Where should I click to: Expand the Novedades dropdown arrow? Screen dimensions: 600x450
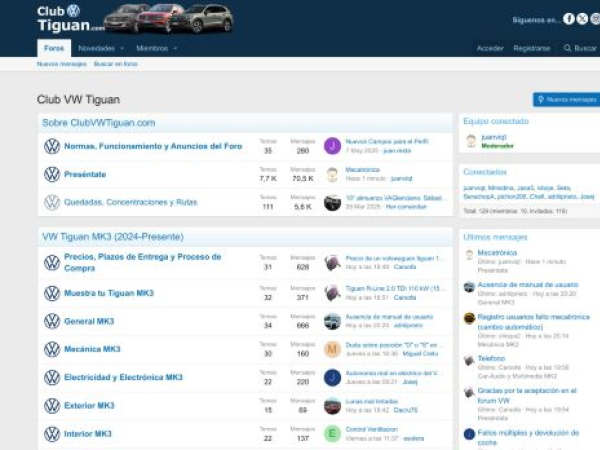point(122,48)
